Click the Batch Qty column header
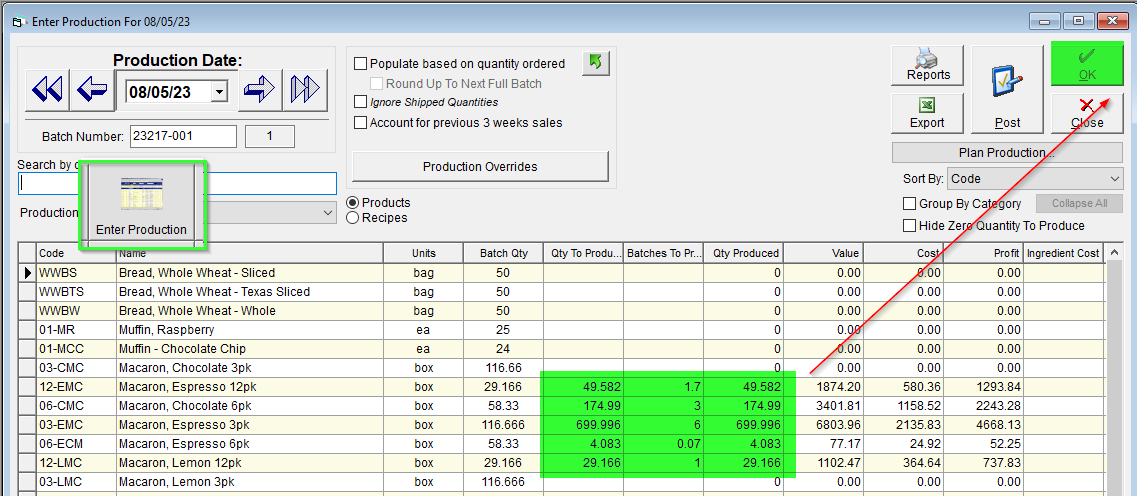Viewport: 1137px width, 496px height. [x=503, y=253]
